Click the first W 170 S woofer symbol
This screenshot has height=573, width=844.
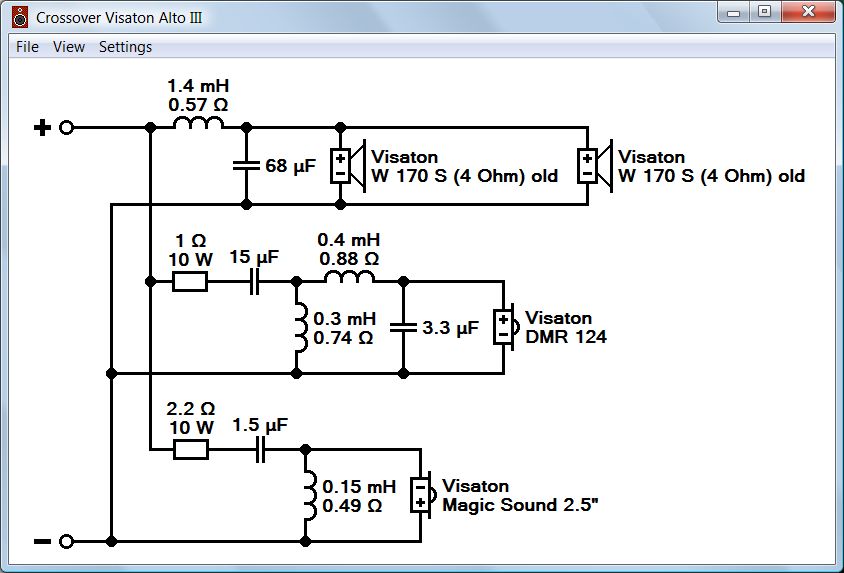coord(348,166)
